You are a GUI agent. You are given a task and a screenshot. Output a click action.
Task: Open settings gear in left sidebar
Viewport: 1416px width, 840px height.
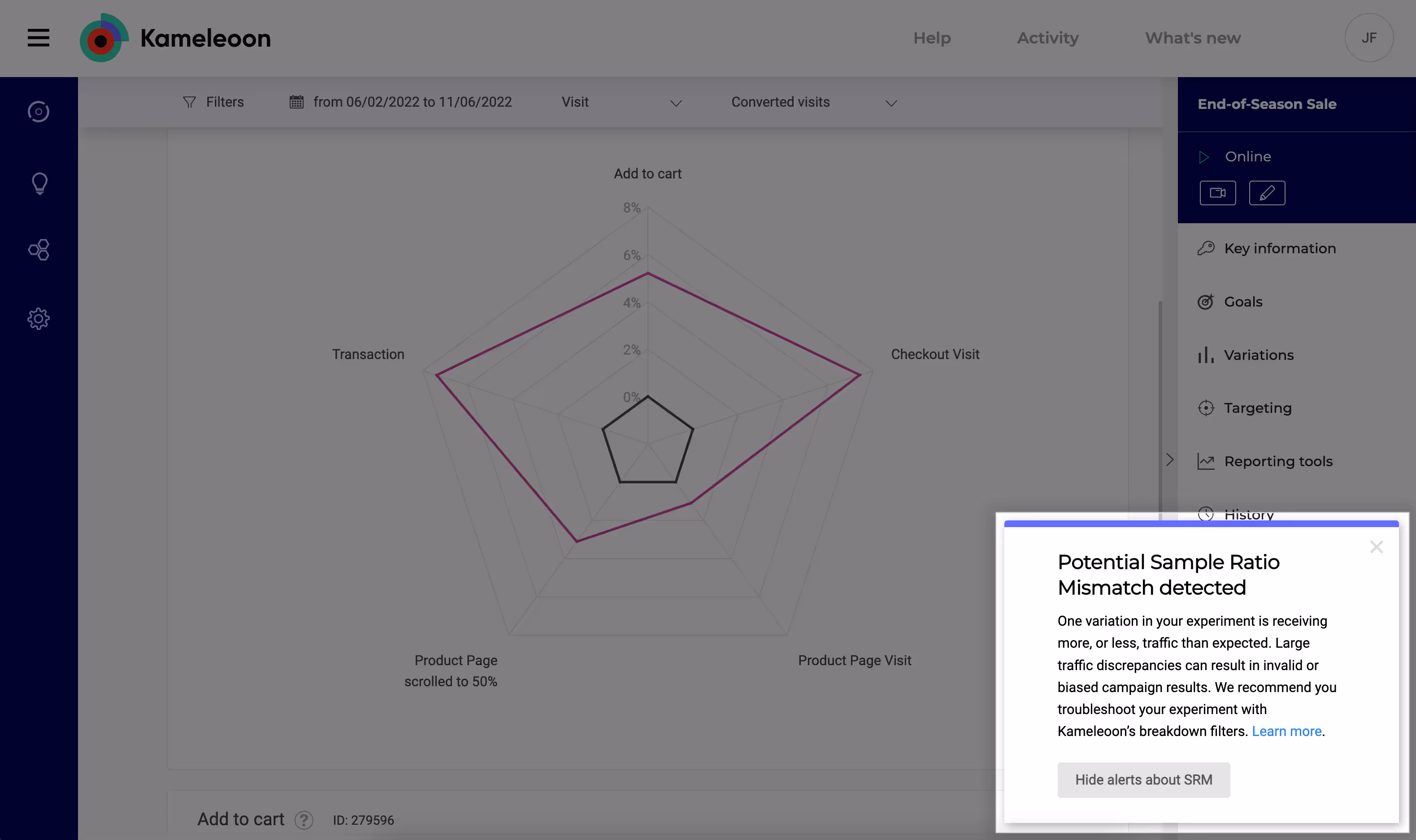(39, 319)
